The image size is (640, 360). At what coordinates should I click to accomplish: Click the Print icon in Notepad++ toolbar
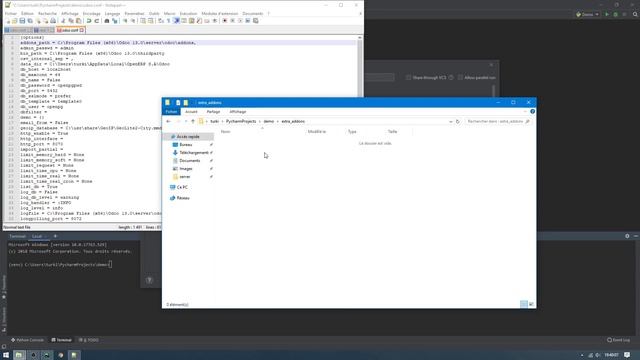tap(53, 21)
